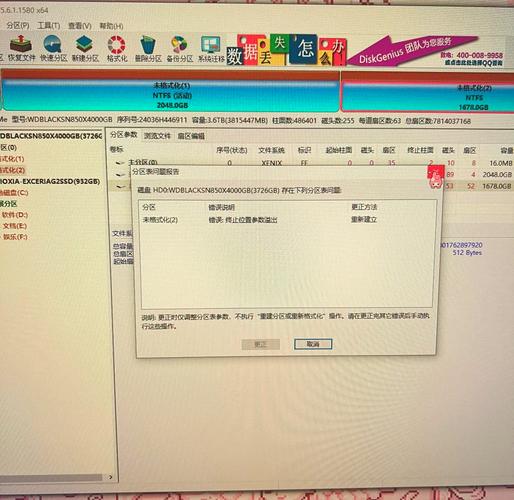This screenshot has width=514, height=500.
Task: Select the 快速分区 quick partition tool
Action: 53,48
